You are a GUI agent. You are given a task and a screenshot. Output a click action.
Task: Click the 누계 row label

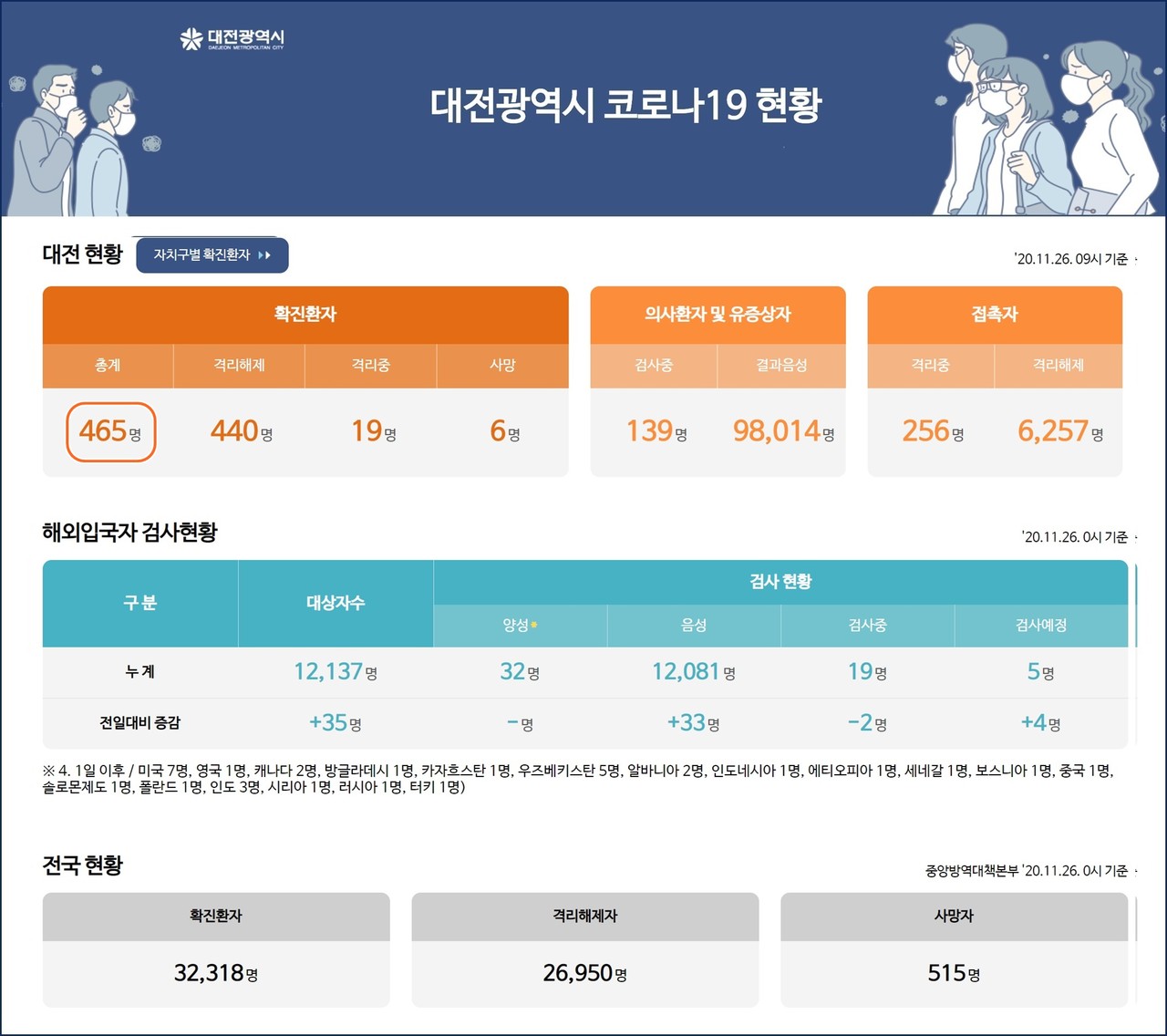pos(139,672)
